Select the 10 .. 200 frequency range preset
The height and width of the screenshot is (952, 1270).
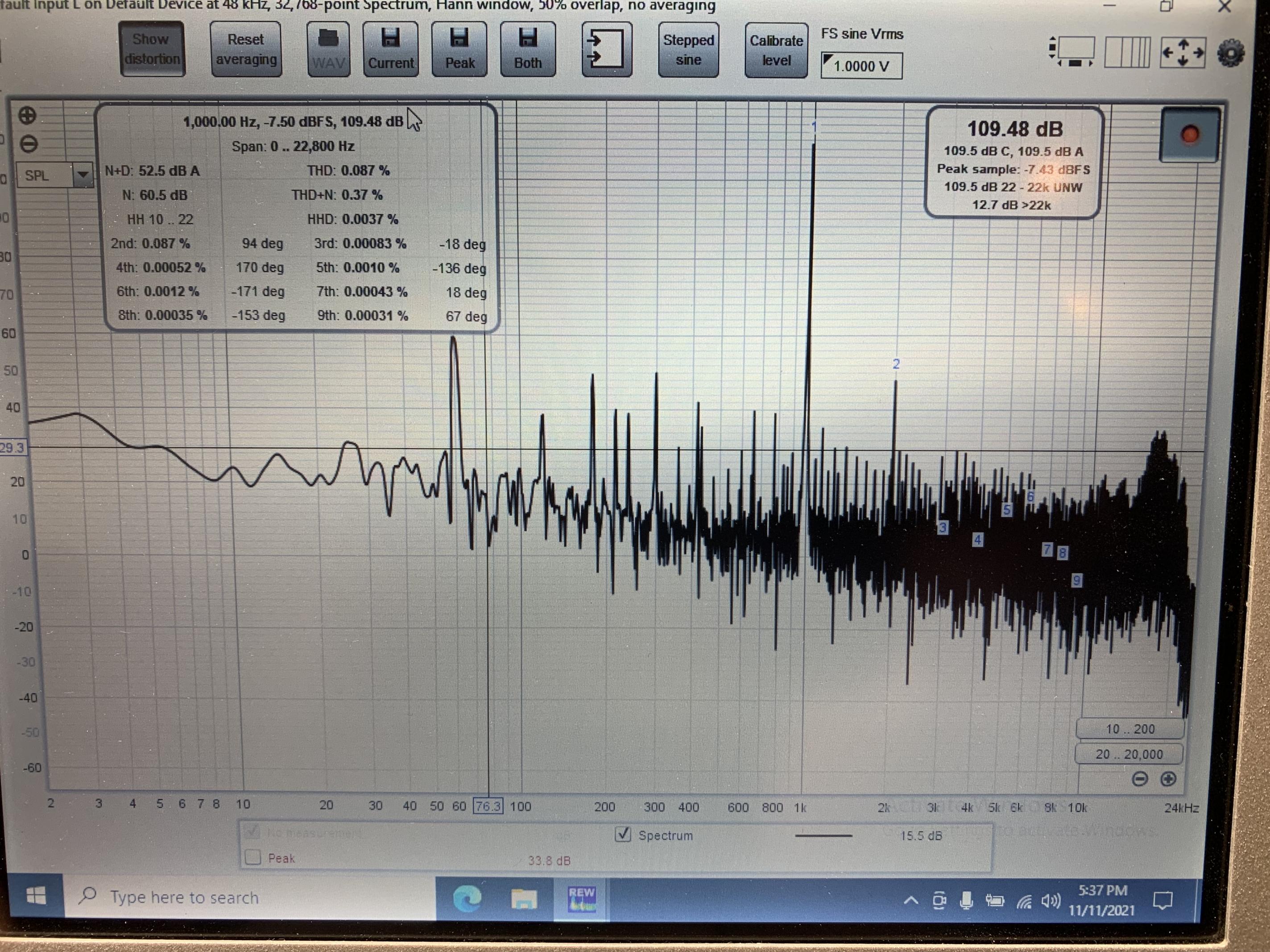pyautogui.click(x=1130, y=729)
